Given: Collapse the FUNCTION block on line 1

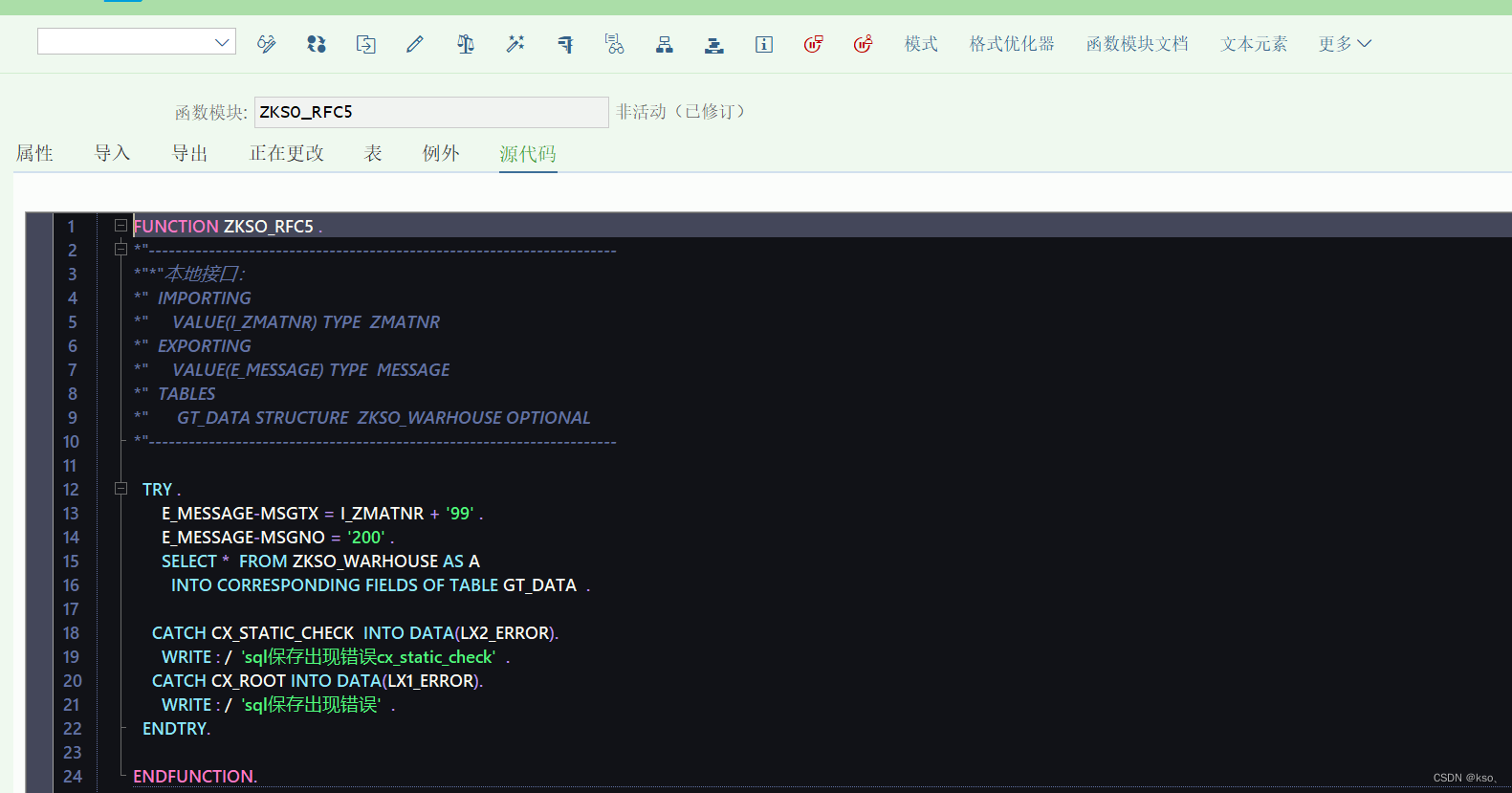Looking at the screenshot, I should 121,226.
